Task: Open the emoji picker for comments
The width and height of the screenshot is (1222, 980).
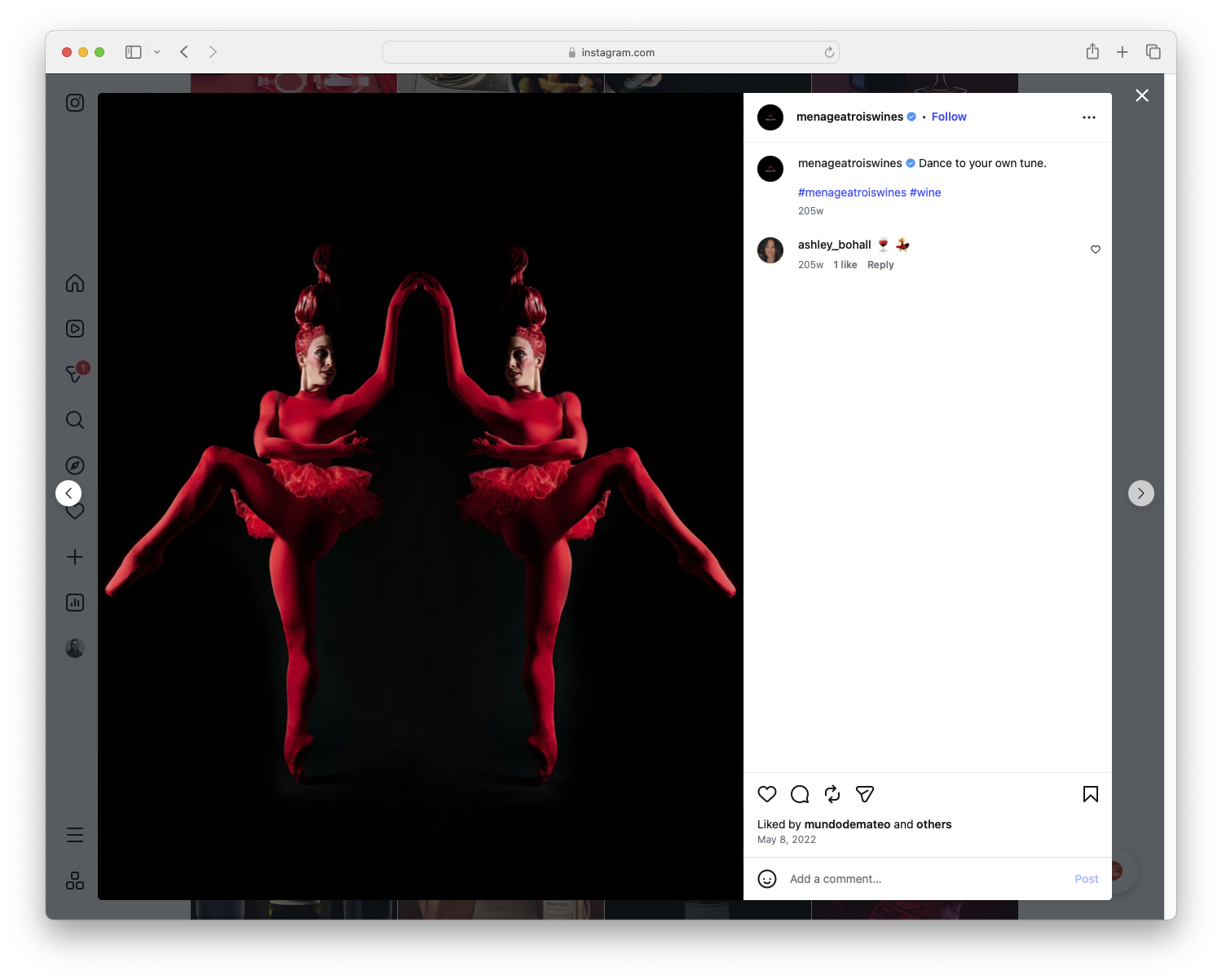Action: (x=767, y=879)
